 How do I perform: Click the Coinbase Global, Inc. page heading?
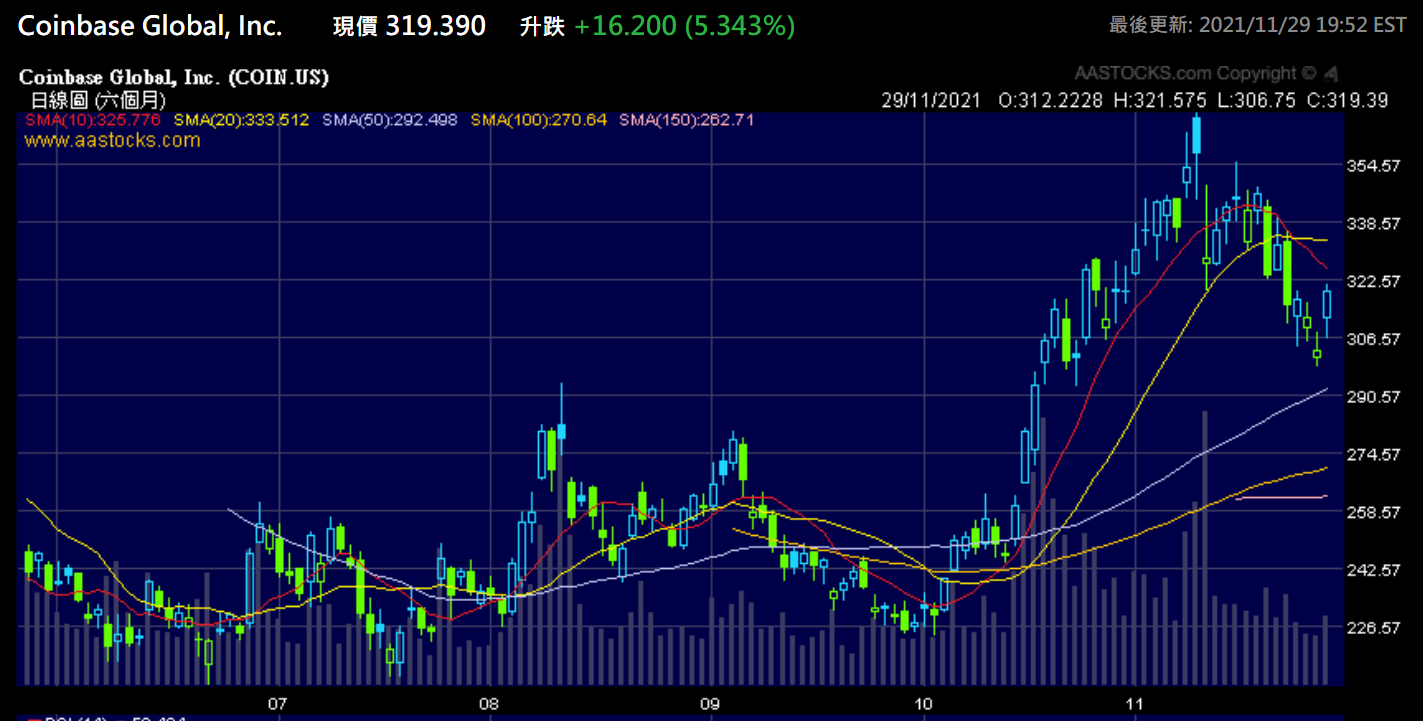[150, 26]
